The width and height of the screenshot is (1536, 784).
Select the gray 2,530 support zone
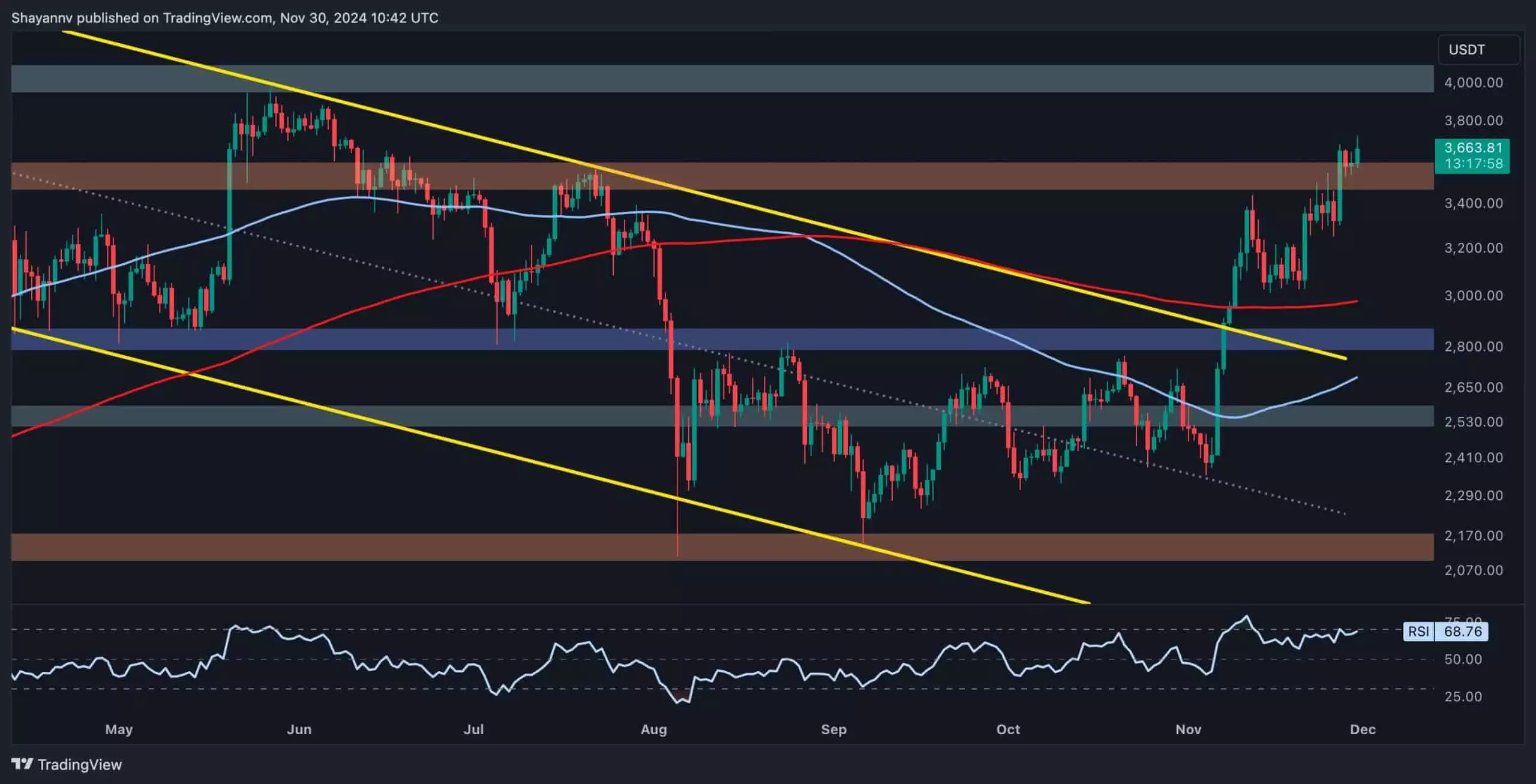pos(722,416)
